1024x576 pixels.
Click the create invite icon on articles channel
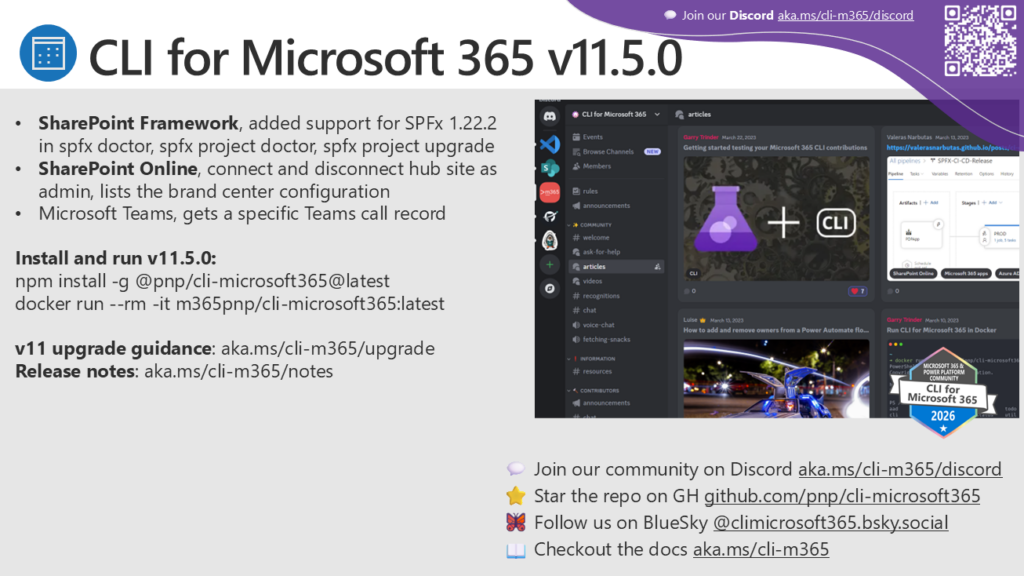coord(657,266)
